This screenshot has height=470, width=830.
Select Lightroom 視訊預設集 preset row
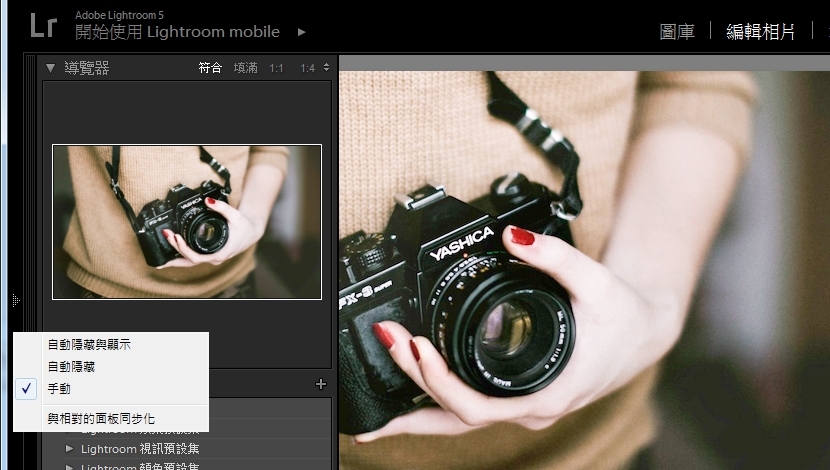187,449
